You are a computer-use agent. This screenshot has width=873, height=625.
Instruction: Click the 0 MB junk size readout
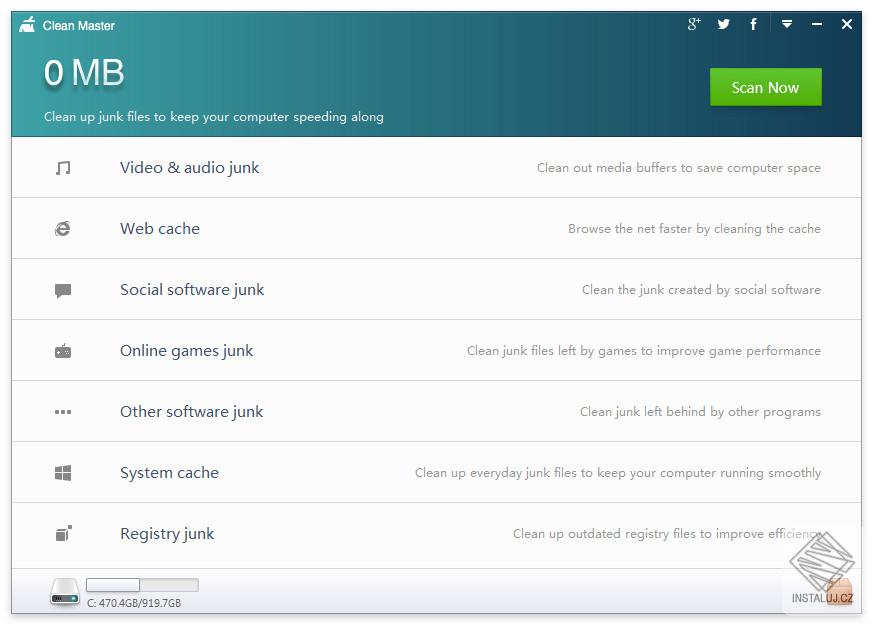coord(84,72)
